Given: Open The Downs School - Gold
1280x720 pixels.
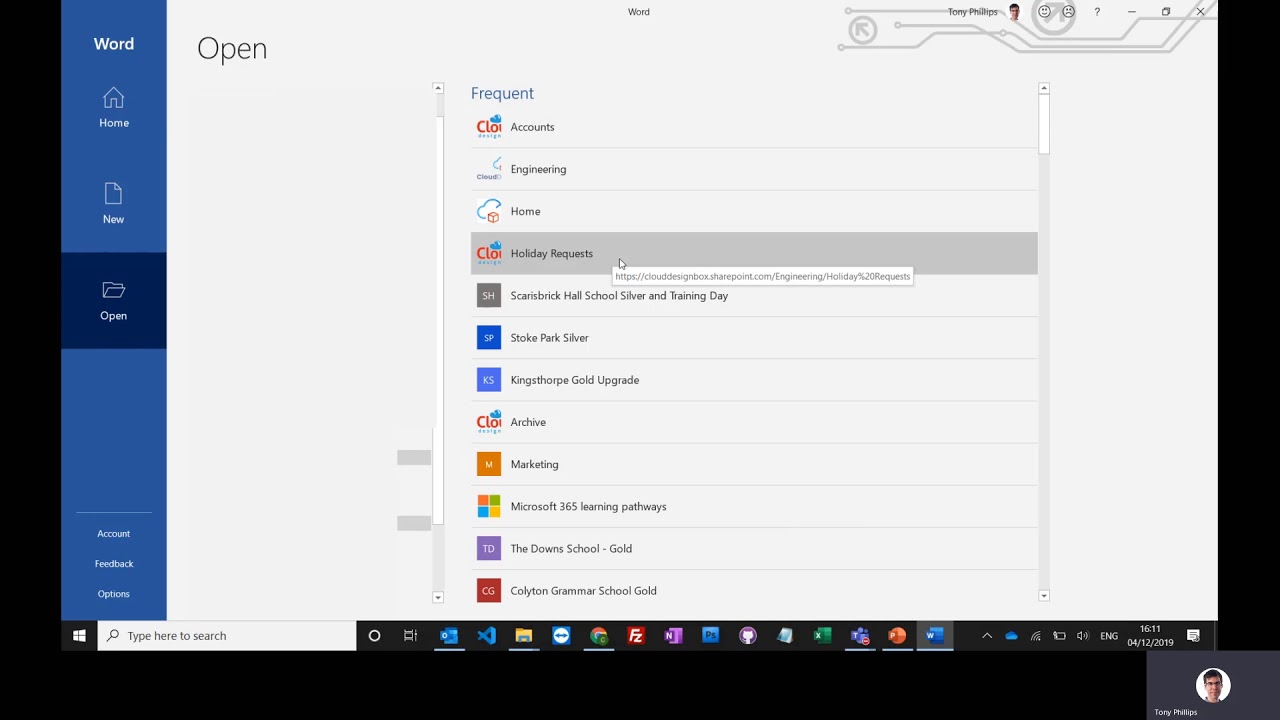Looking at the screenshot, I should [x=754, y=548].
